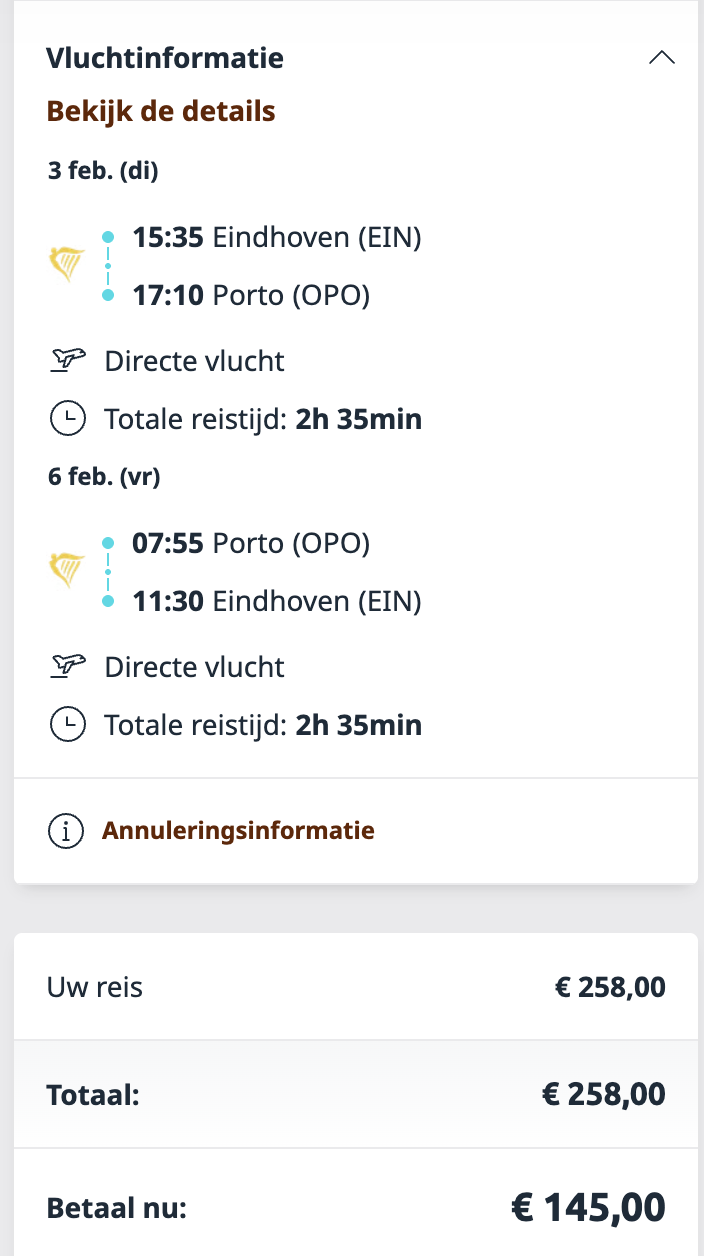Click the Ryanair harp logo for outbound flight
Viewport: 704px width, 1256px height.
pos(64,266)
